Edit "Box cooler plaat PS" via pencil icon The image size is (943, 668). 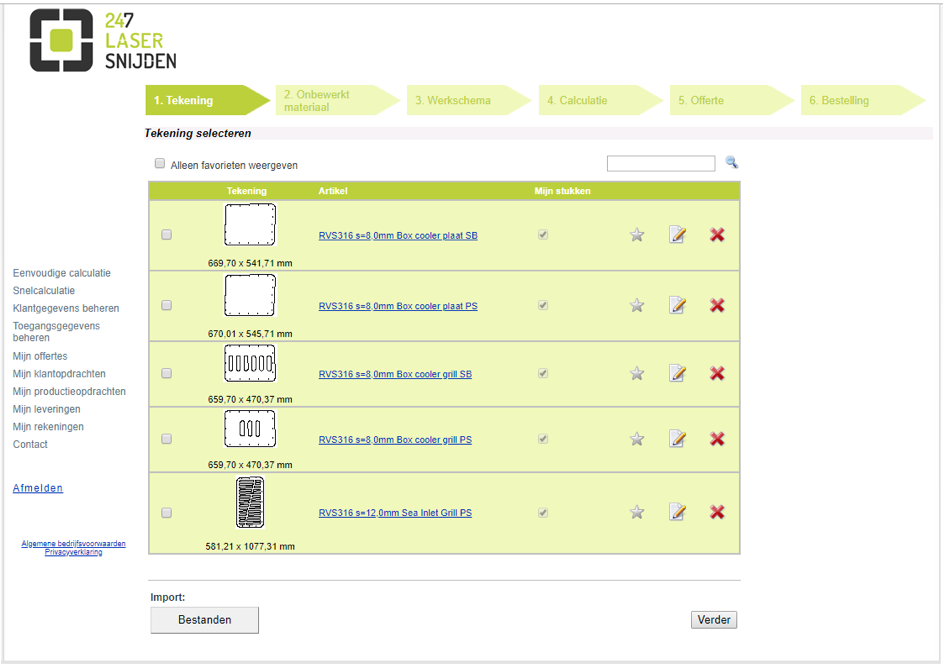point(678,305)
